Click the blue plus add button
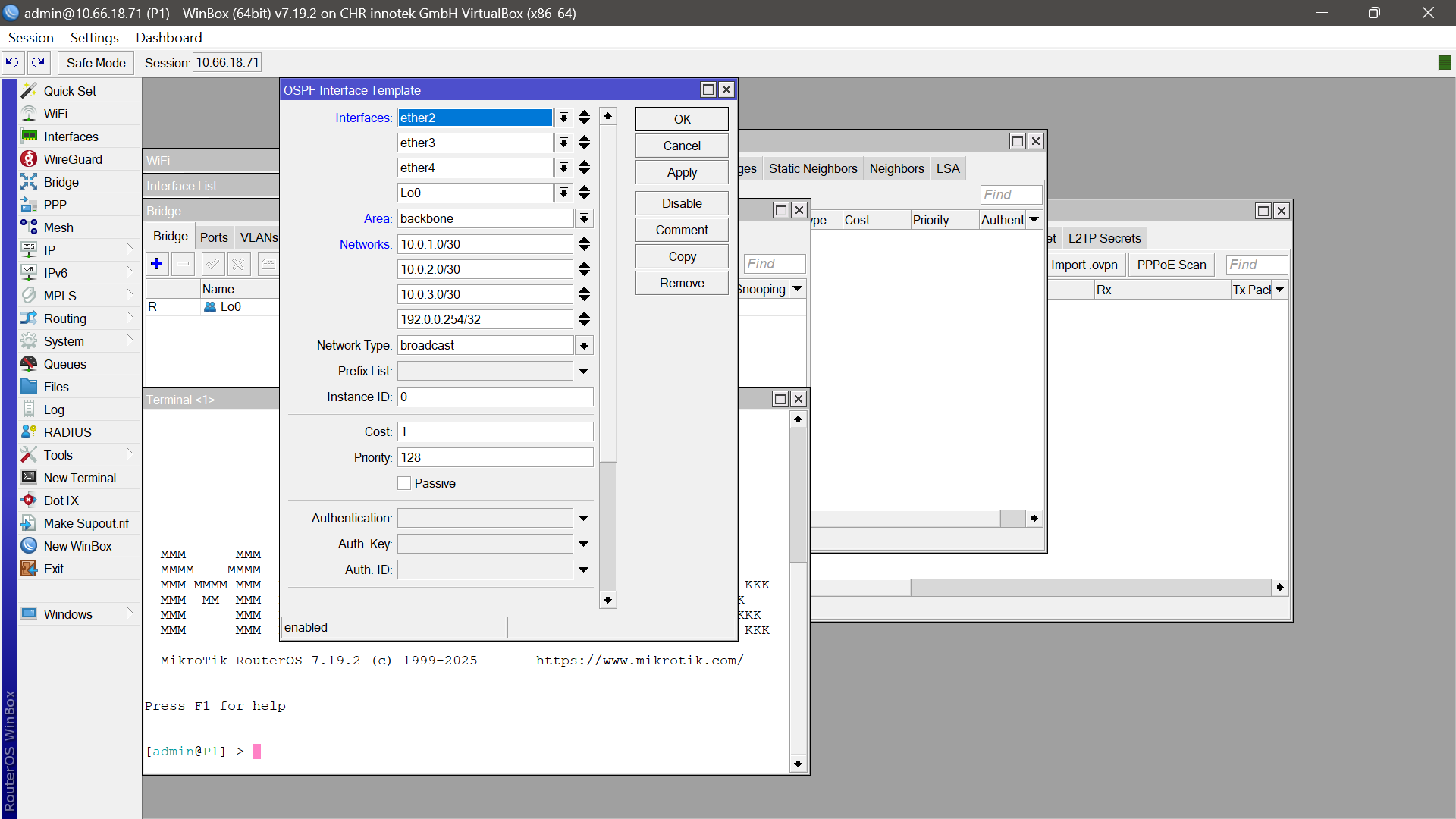Screen dimensions: 1456x819 point(157,264)
